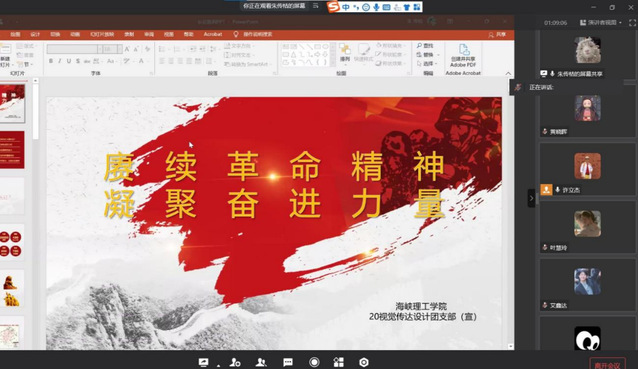This screenshot has height=369, width=638.
Task: Open meeting settings hexagon icon
Action: tap(364, 362)
